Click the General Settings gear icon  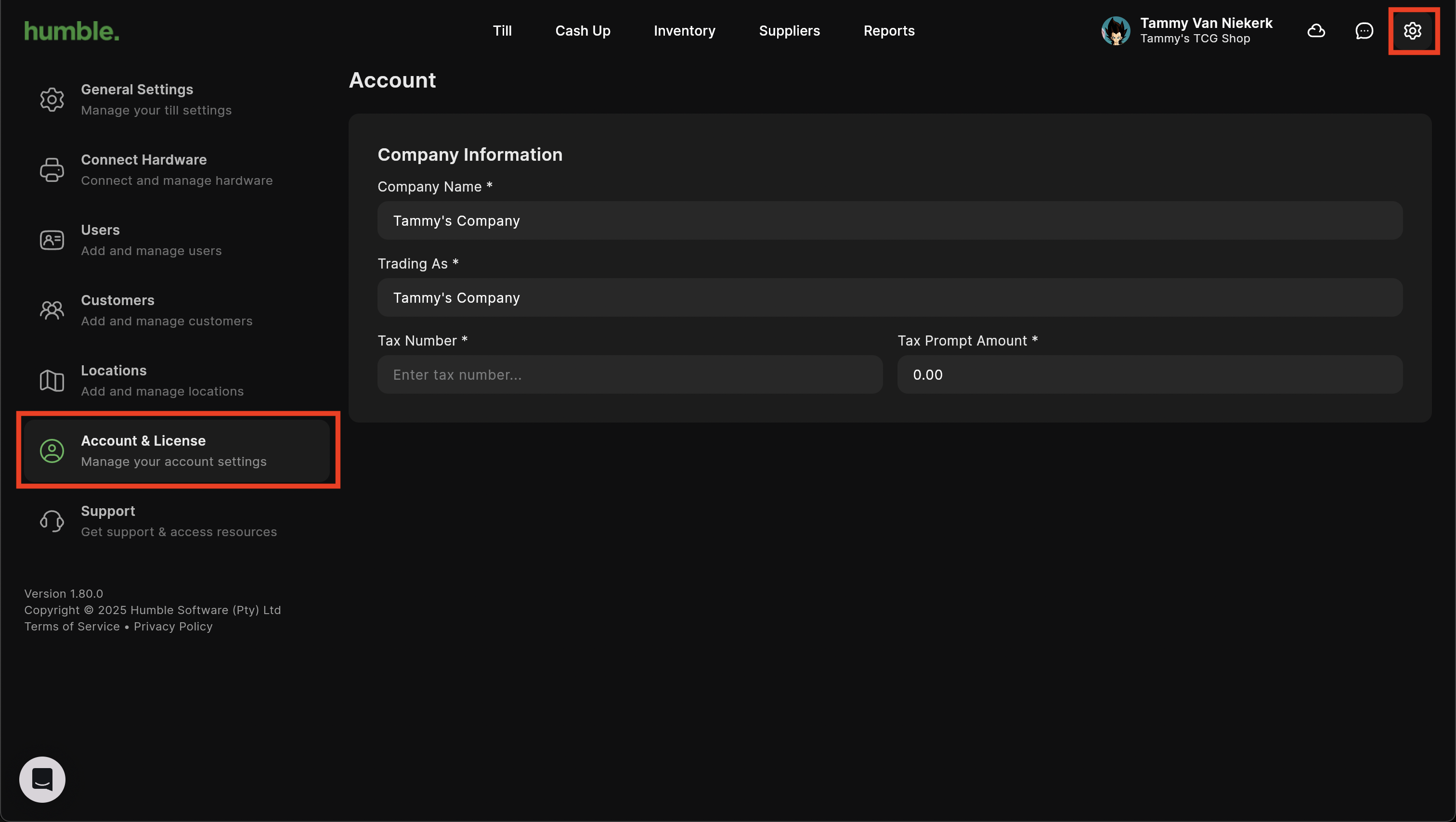click(52, 100)
